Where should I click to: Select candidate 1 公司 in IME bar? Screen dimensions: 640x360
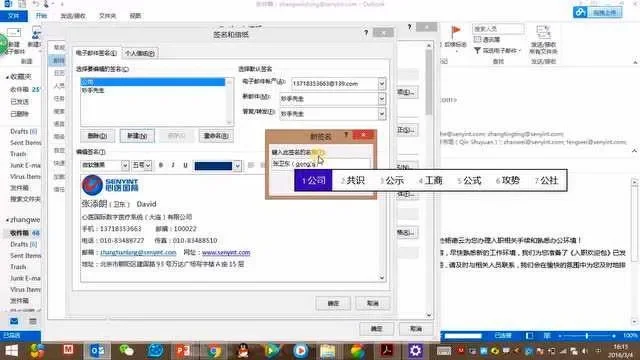(x=313, y=180)
